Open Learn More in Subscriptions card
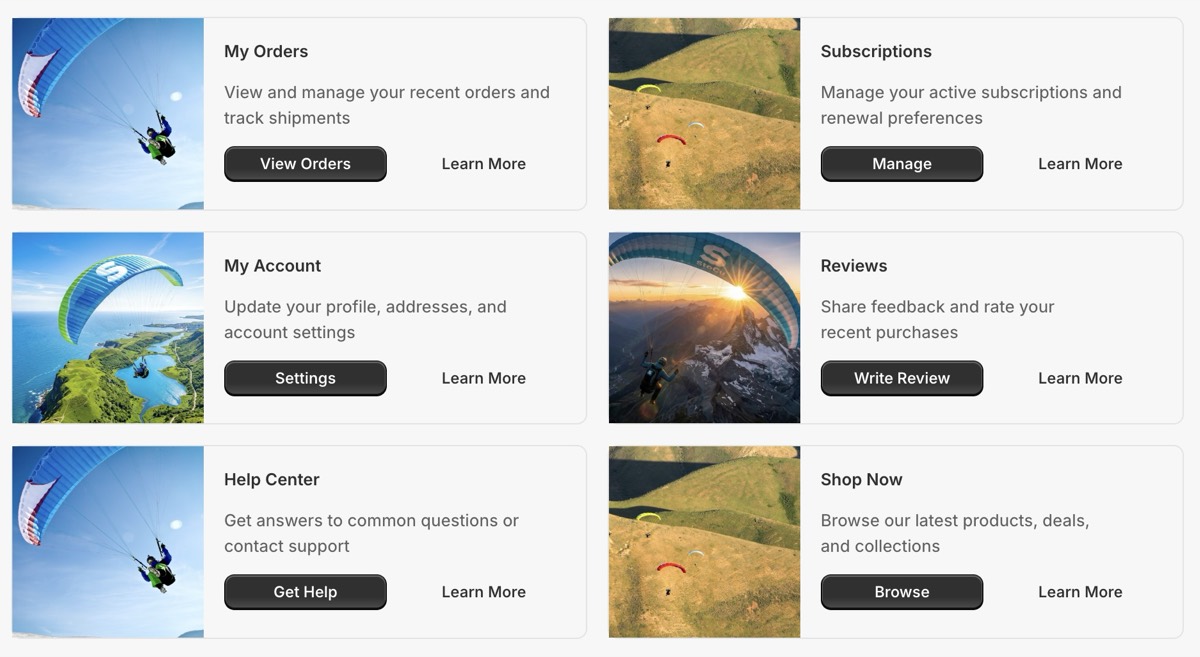 (x=1080, y=164)
